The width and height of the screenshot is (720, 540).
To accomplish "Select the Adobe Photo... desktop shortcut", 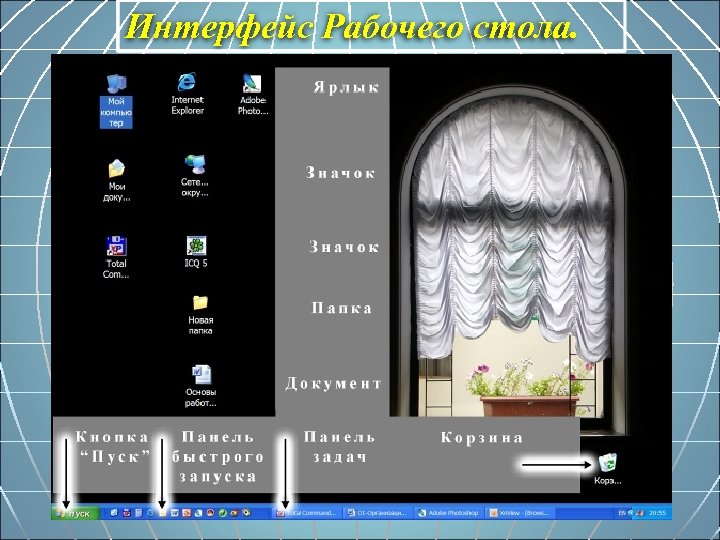I will (252, 94).
